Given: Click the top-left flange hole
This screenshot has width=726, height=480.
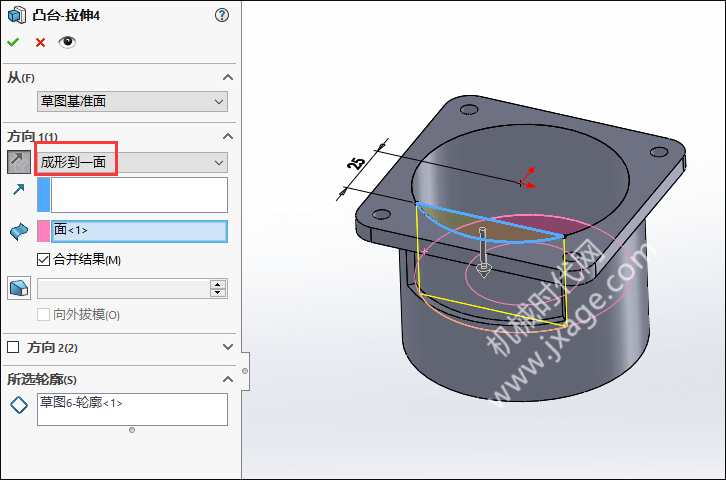Looking at the screenshot, I should 469,110.
